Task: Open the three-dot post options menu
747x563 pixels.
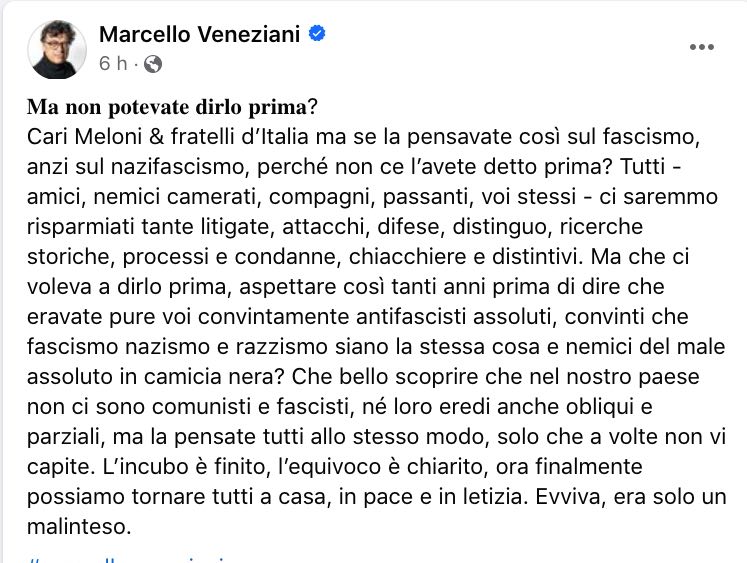Action: 701,47
